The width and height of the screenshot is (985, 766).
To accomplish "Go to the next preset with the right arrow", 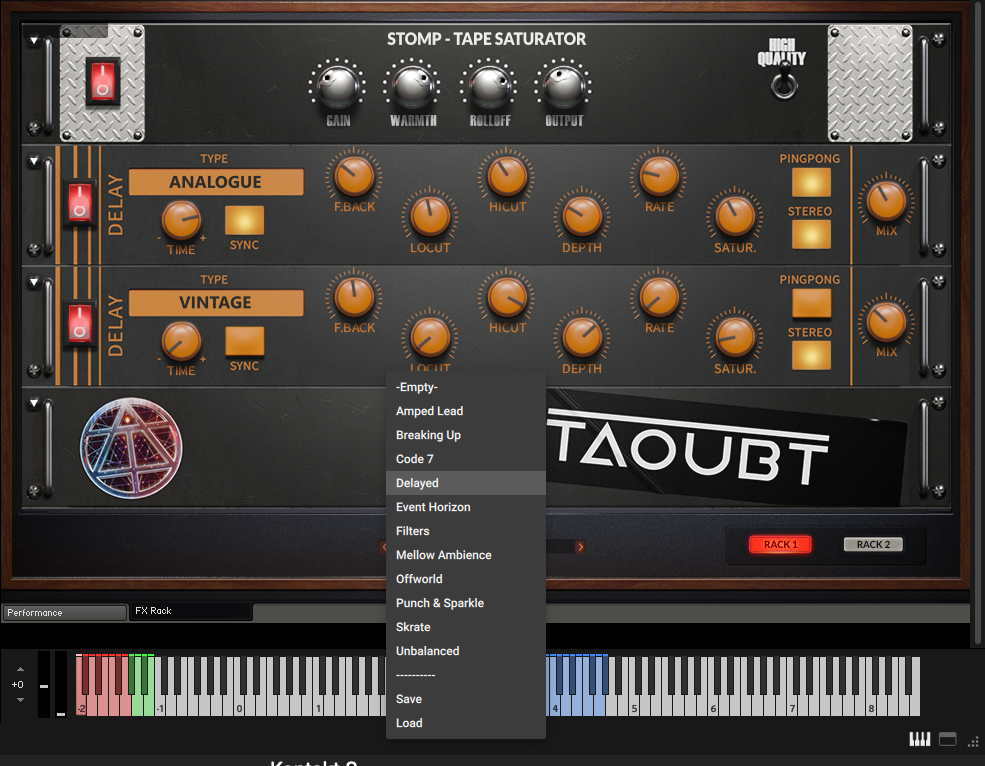I will pos(580,547).
